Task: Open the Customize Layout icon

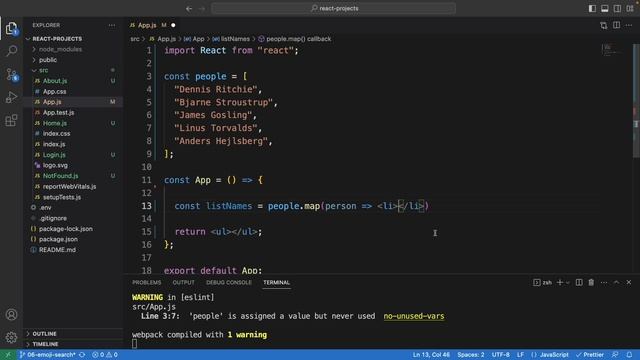Action: [630, 8]
